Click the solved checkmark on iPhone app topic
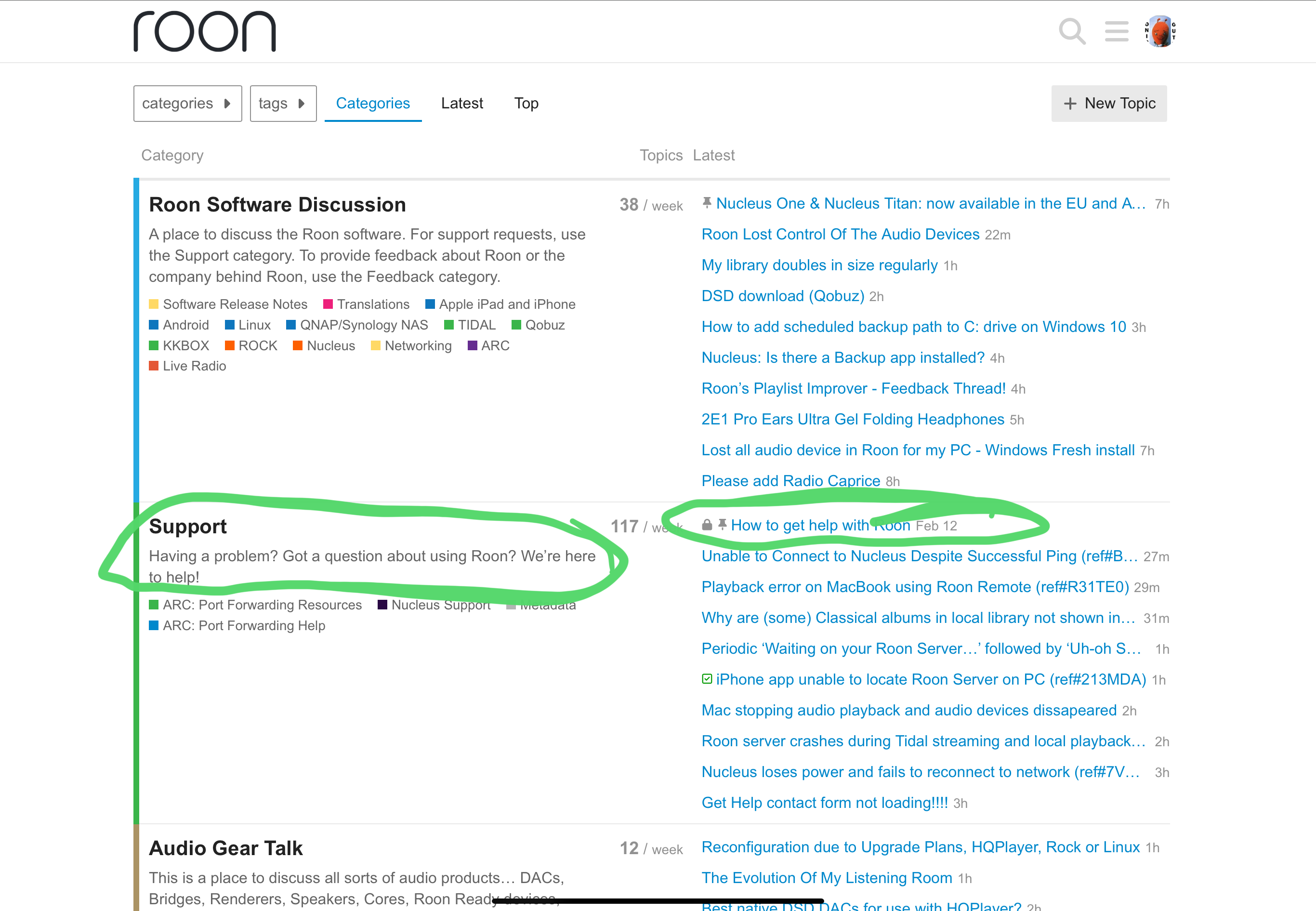 [706, 679]
